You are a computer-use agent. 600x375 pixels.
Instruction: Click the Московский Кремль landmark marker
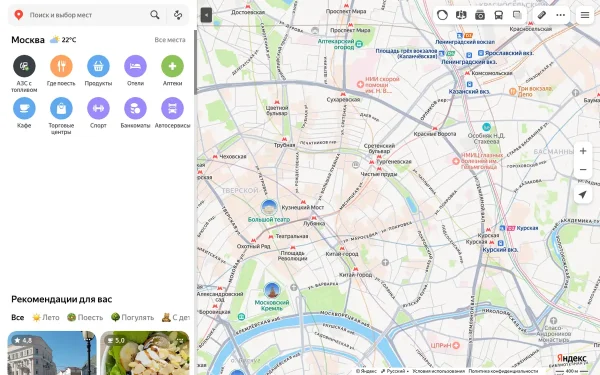[272, 291]
